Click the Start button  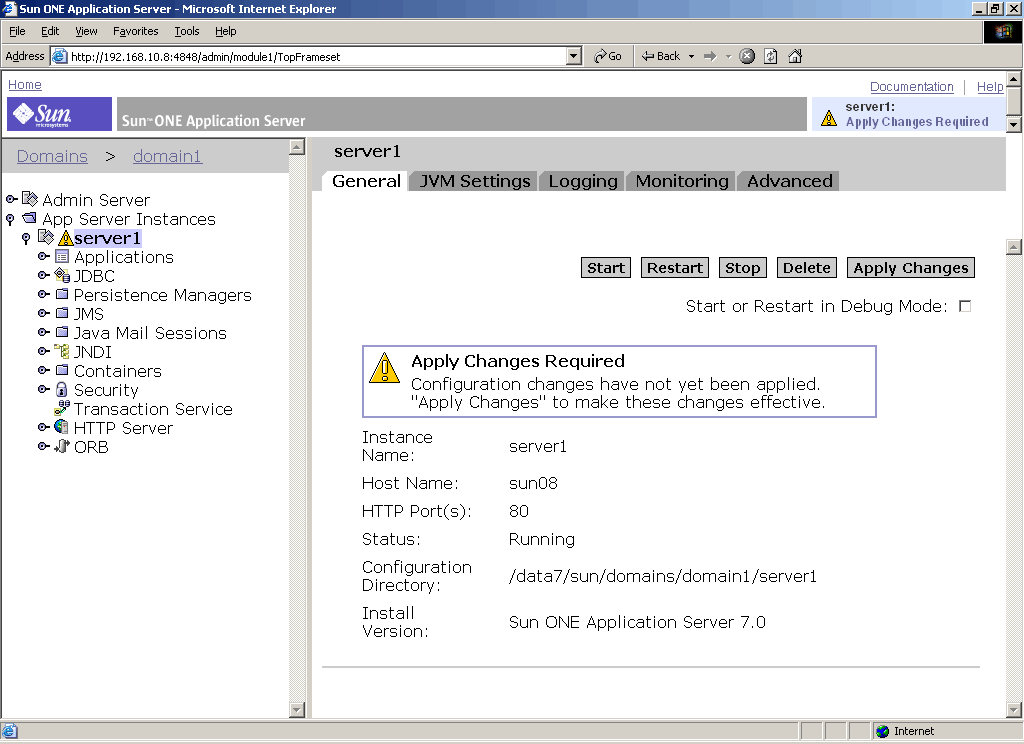[605, 268]
